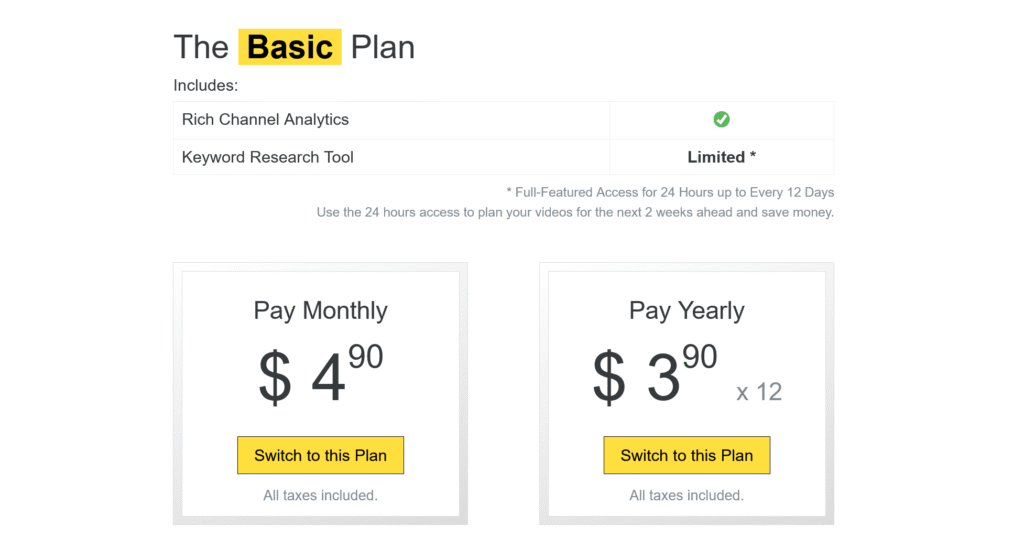This screenshot has width=1024, height=558.
Task: Click the Full-Featured Access for 24 Hours footnote
Action: coord(670,192)
